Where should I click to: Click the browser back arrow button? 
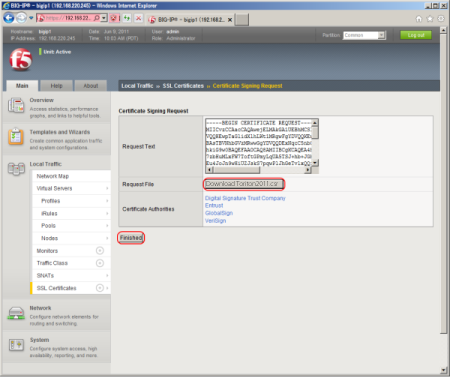(x=9, y=18)
